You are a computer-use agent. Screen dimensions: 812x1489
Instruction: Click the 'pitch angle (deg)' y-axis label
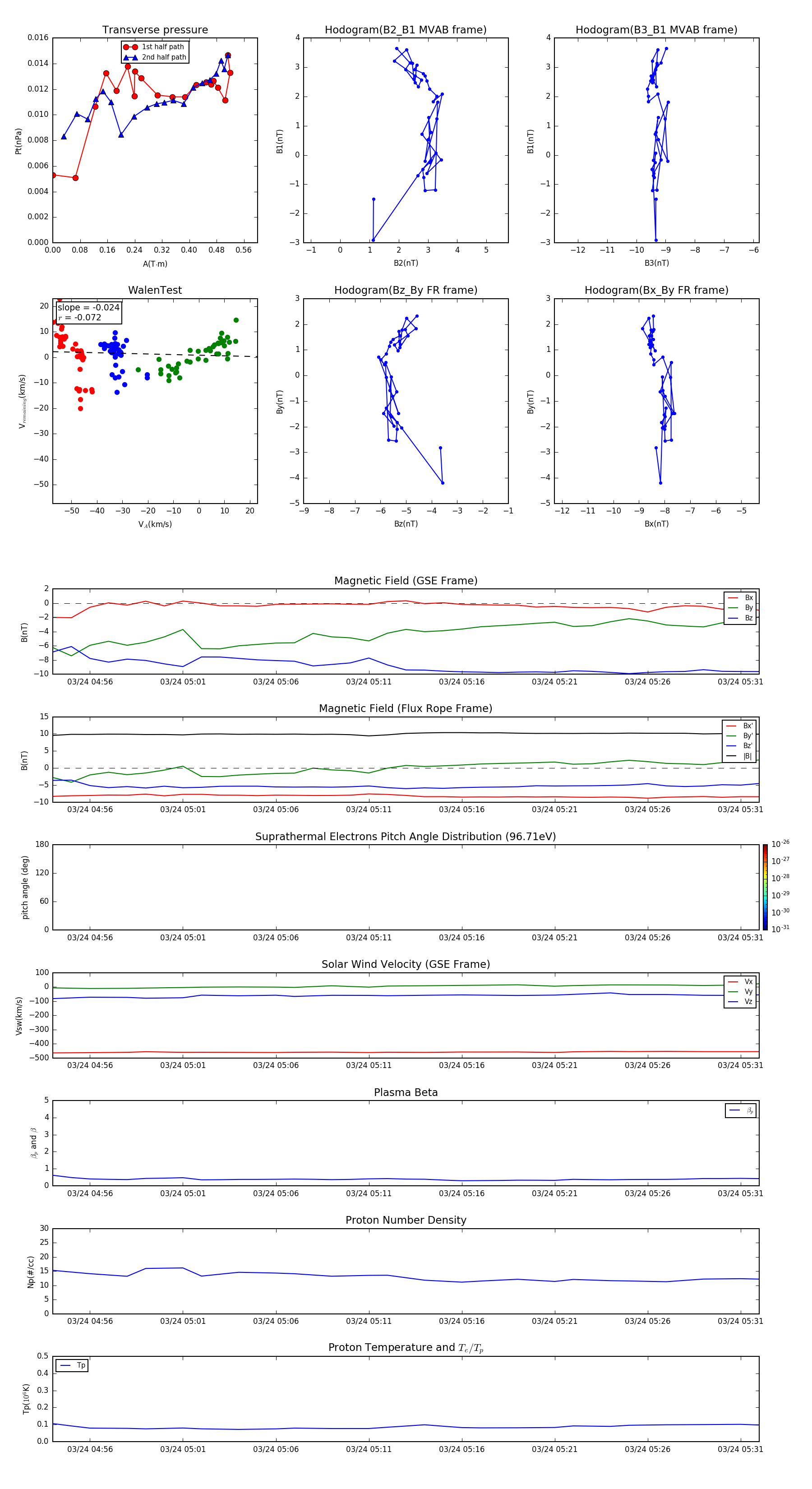pyautogui.click(x=25, y=887)
